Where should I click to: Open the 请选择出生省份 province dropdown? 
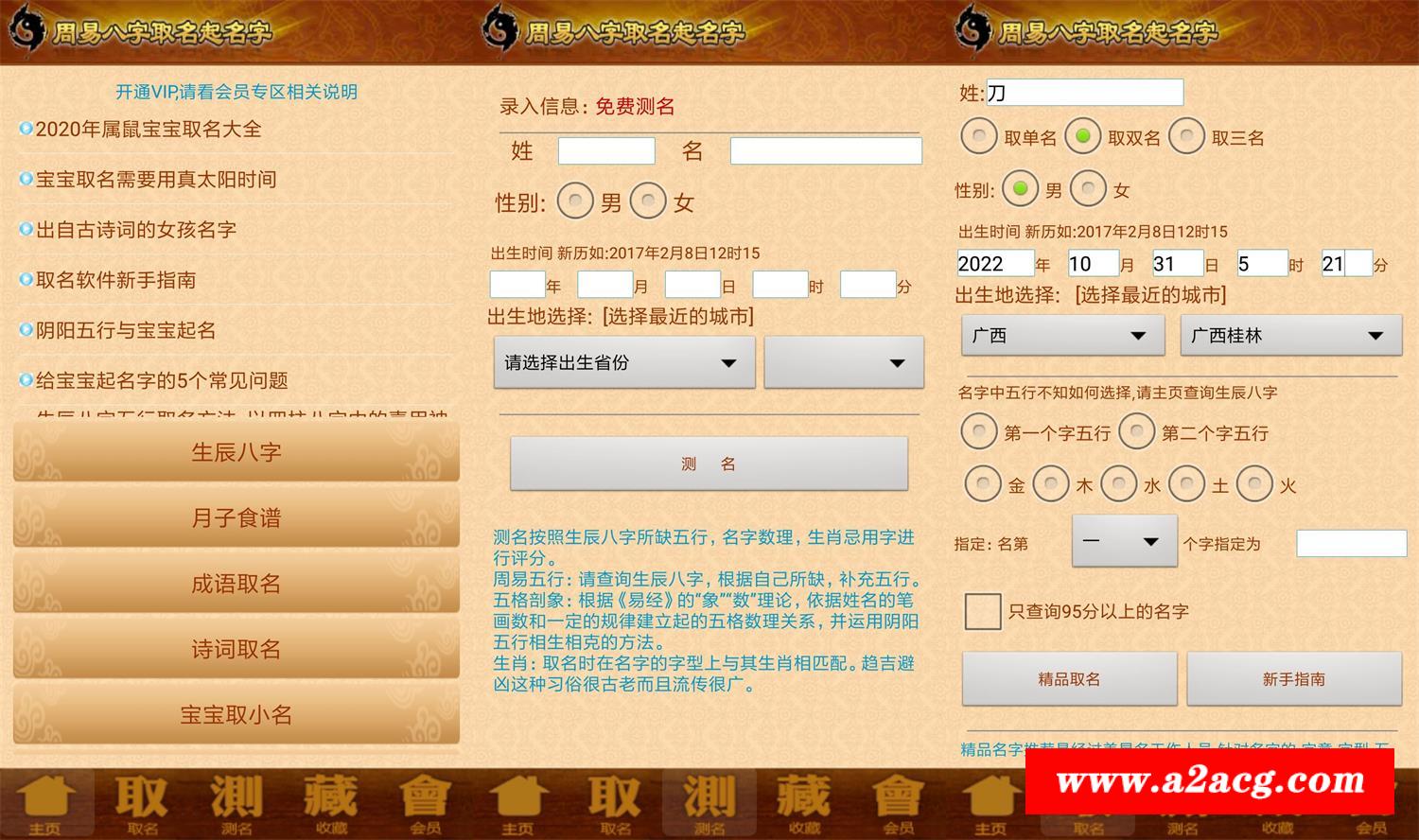(623, 363)
